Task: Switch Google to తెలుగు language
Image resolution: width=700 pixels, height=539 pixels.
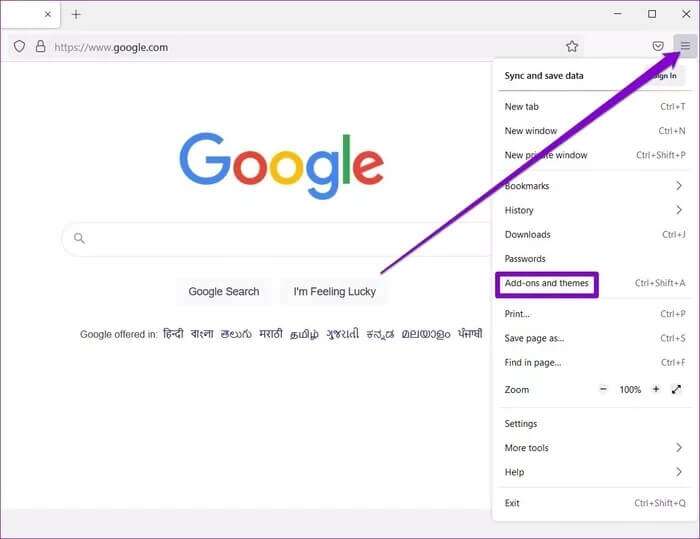Action: pyautogui.click(x=236, y=334)
